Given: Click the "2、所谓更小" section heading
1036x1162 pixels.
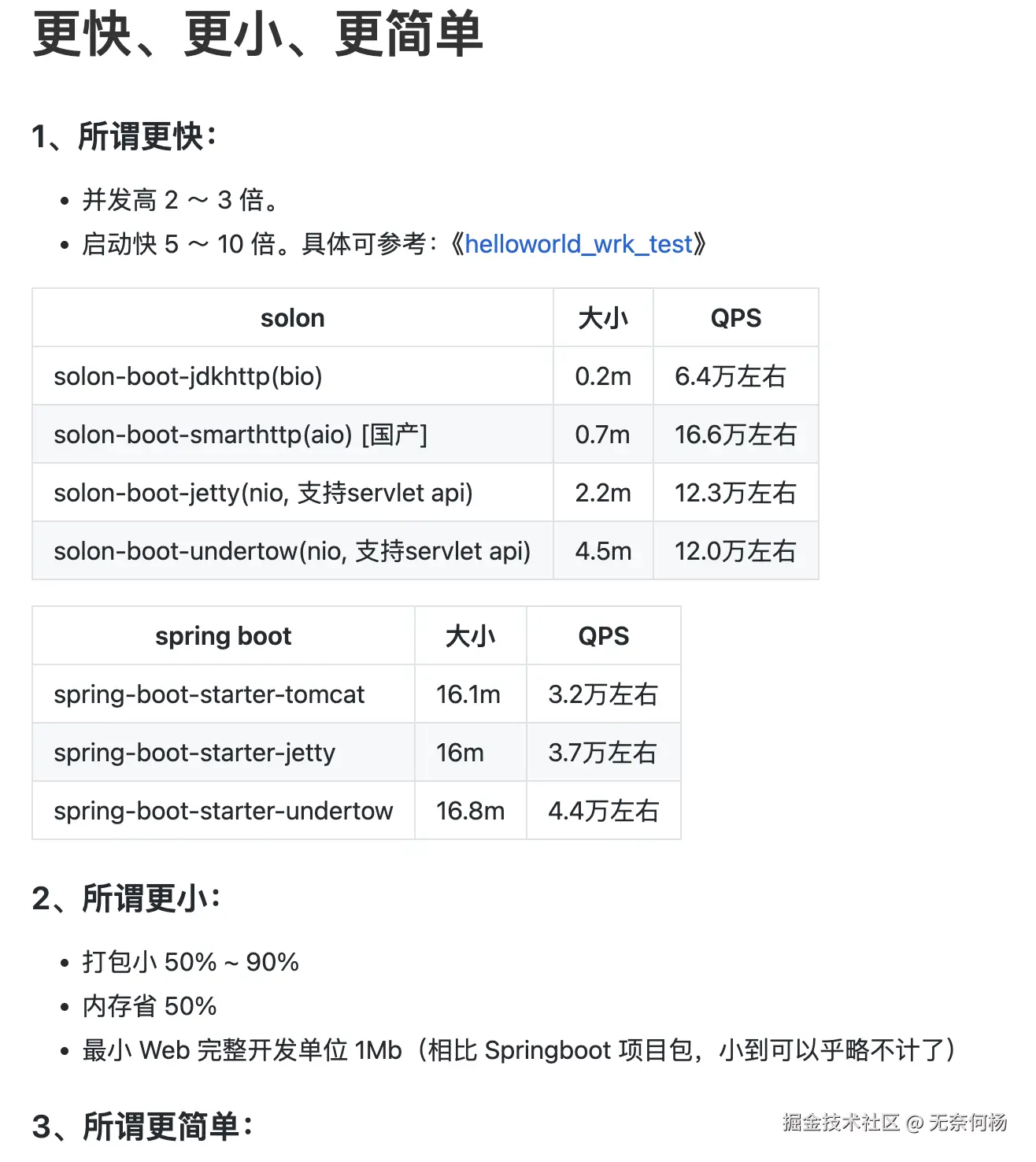Looking at the screenshot, I should click(126, 898).
